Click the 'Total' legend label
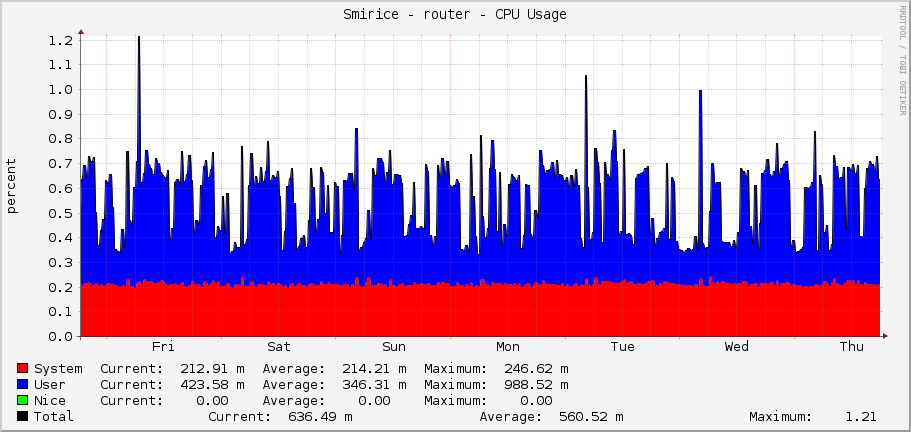The image size is (911, 432). [x=54, y=416]
